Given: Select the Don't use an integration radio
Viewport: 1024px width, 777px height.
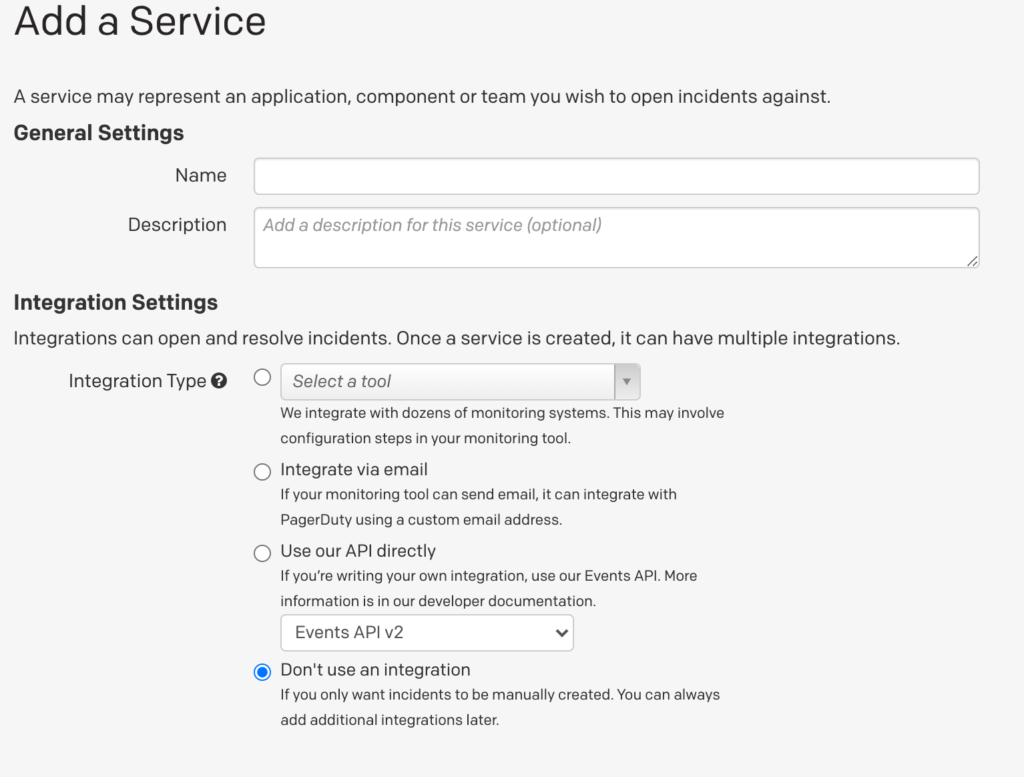Looking at the screenshot, I should click(262, 672).
